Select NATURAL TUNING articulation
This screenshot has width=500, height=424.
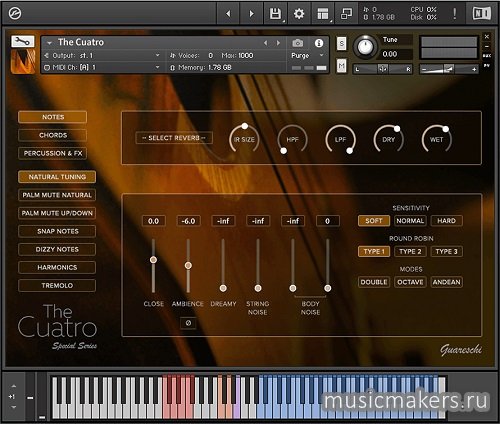coord(57,177)
